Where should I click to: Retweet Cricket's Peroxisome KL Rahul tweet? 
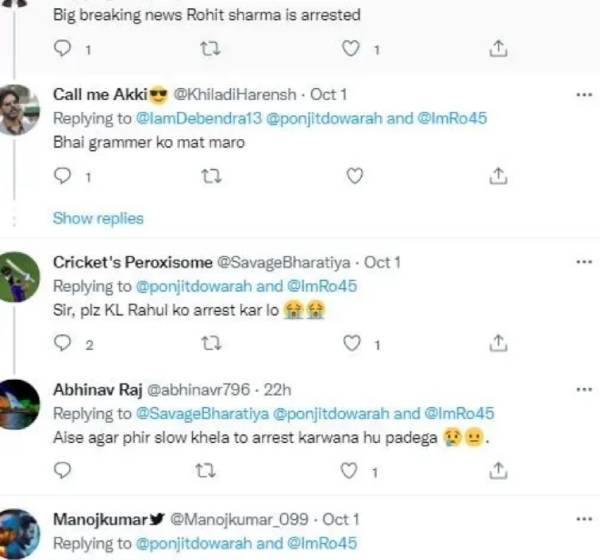pyautogui.click(x=210, y=344)
